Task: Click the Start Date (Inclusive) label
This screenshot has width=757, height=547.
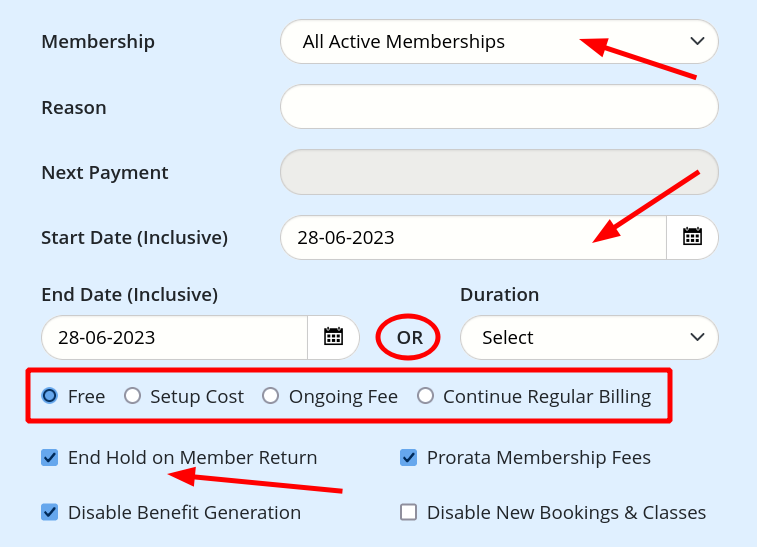Action: (134, 237)
